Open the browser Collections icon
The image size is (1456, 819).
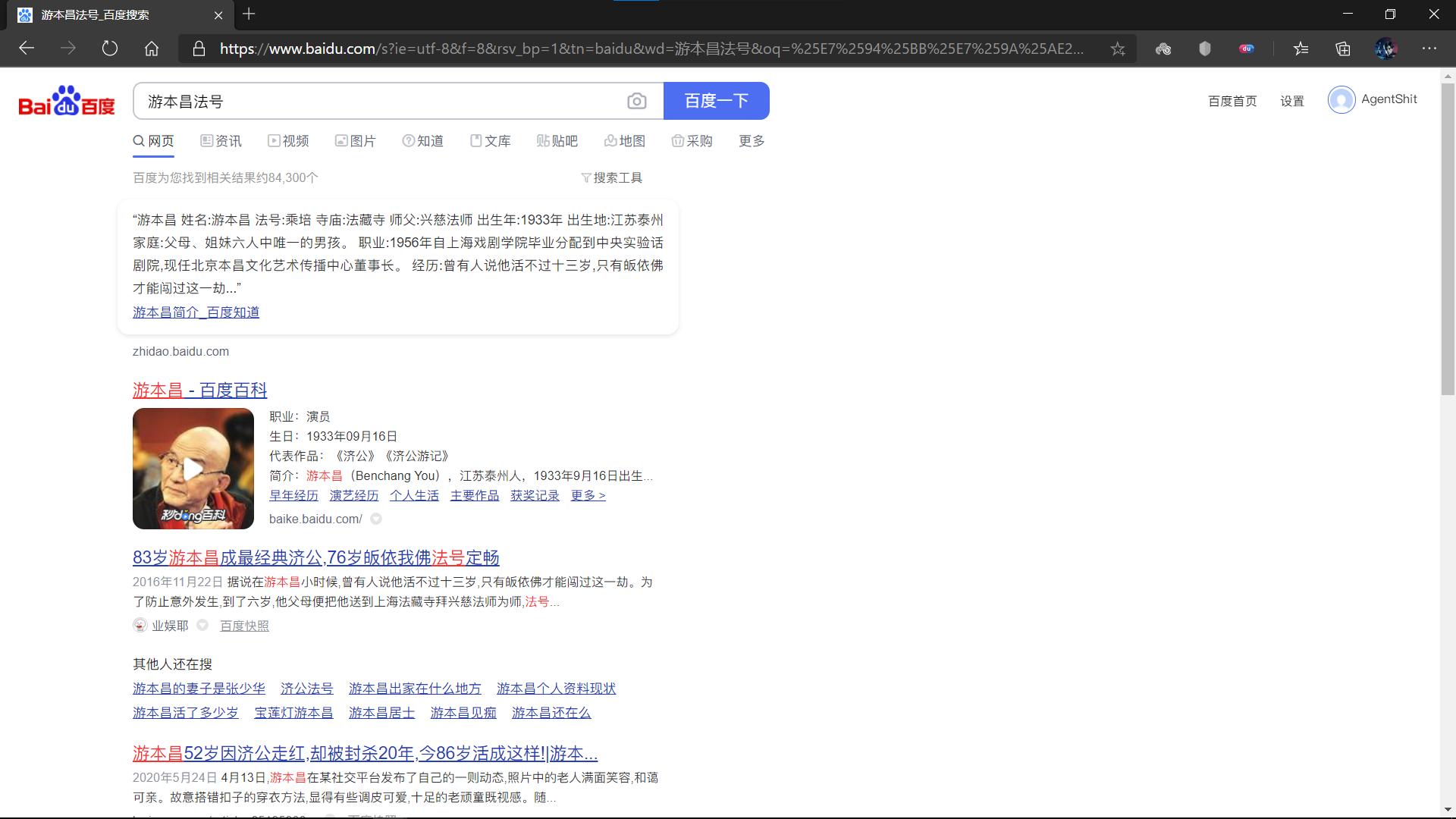point(1342,49)
